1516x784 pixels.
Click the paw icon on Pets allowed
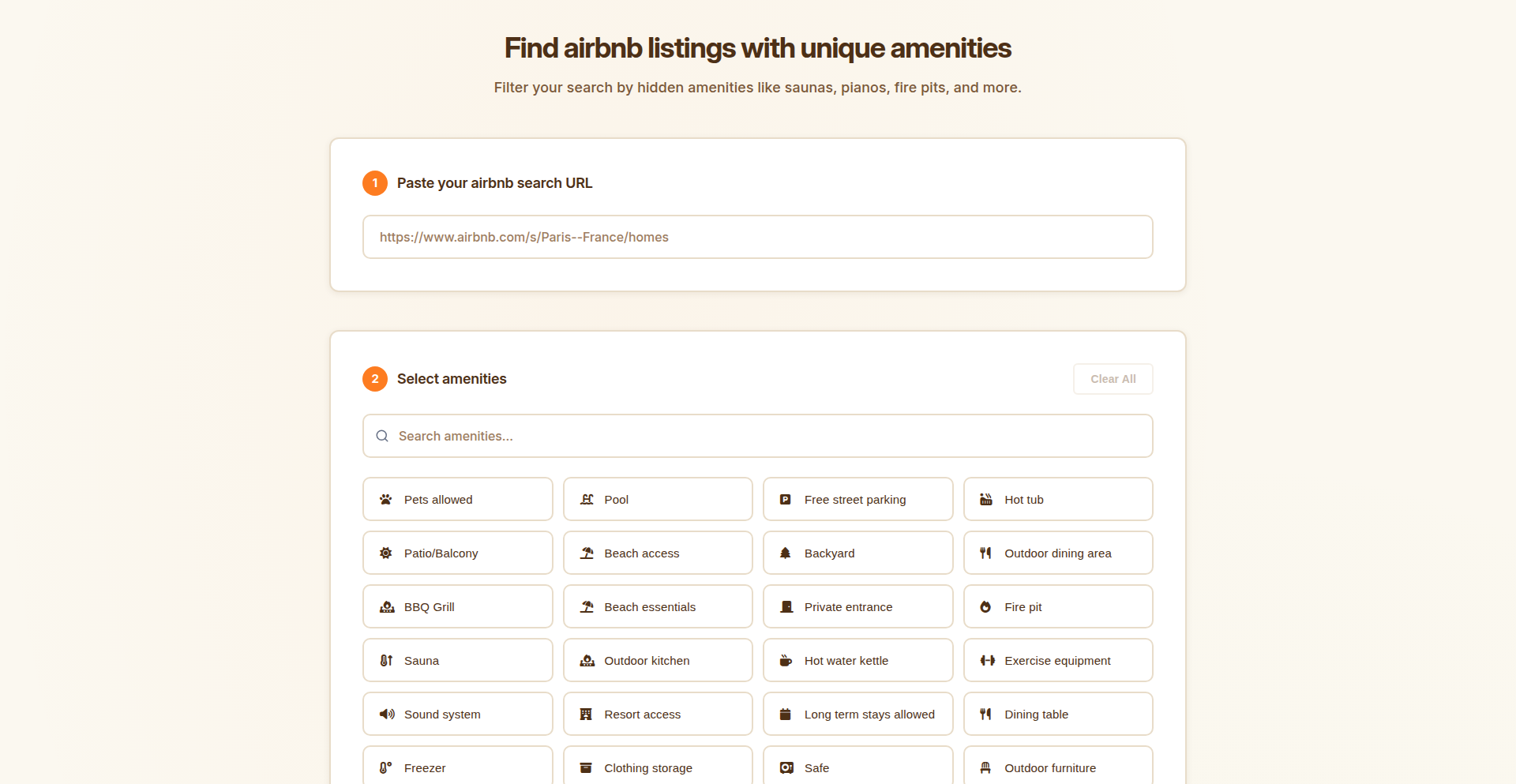pyautogui.click(x=385, y=499)
